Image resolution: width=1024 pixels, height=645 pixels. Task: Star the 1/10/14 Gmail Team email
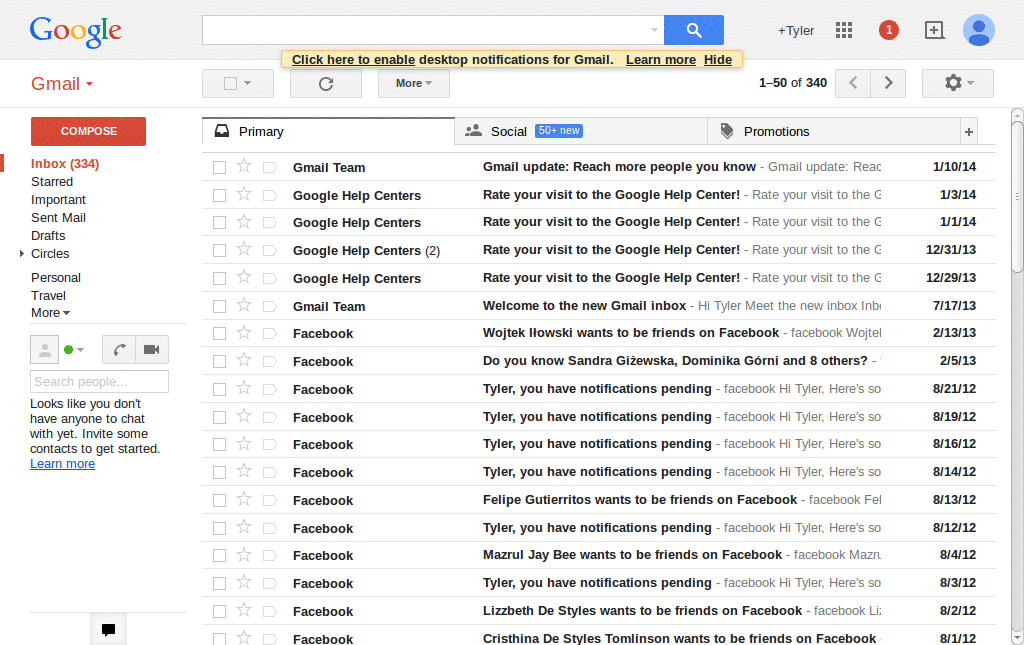[x=244, y=166]
